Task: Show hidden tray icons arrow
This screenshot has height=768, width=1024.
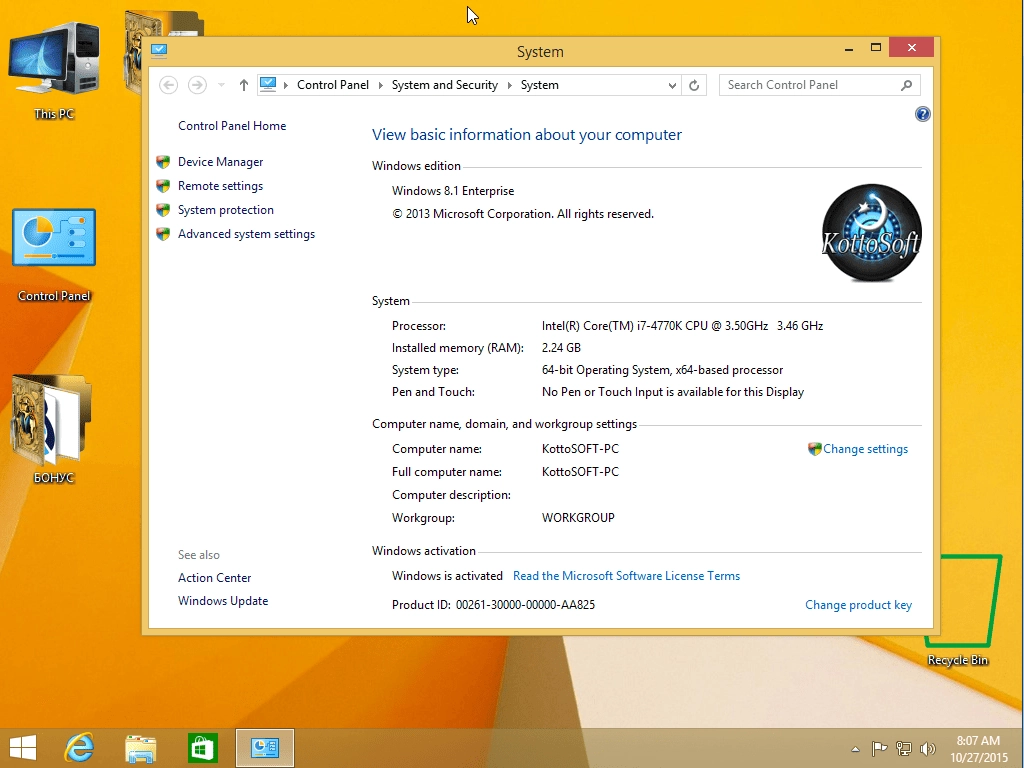Action: [856, 749]
